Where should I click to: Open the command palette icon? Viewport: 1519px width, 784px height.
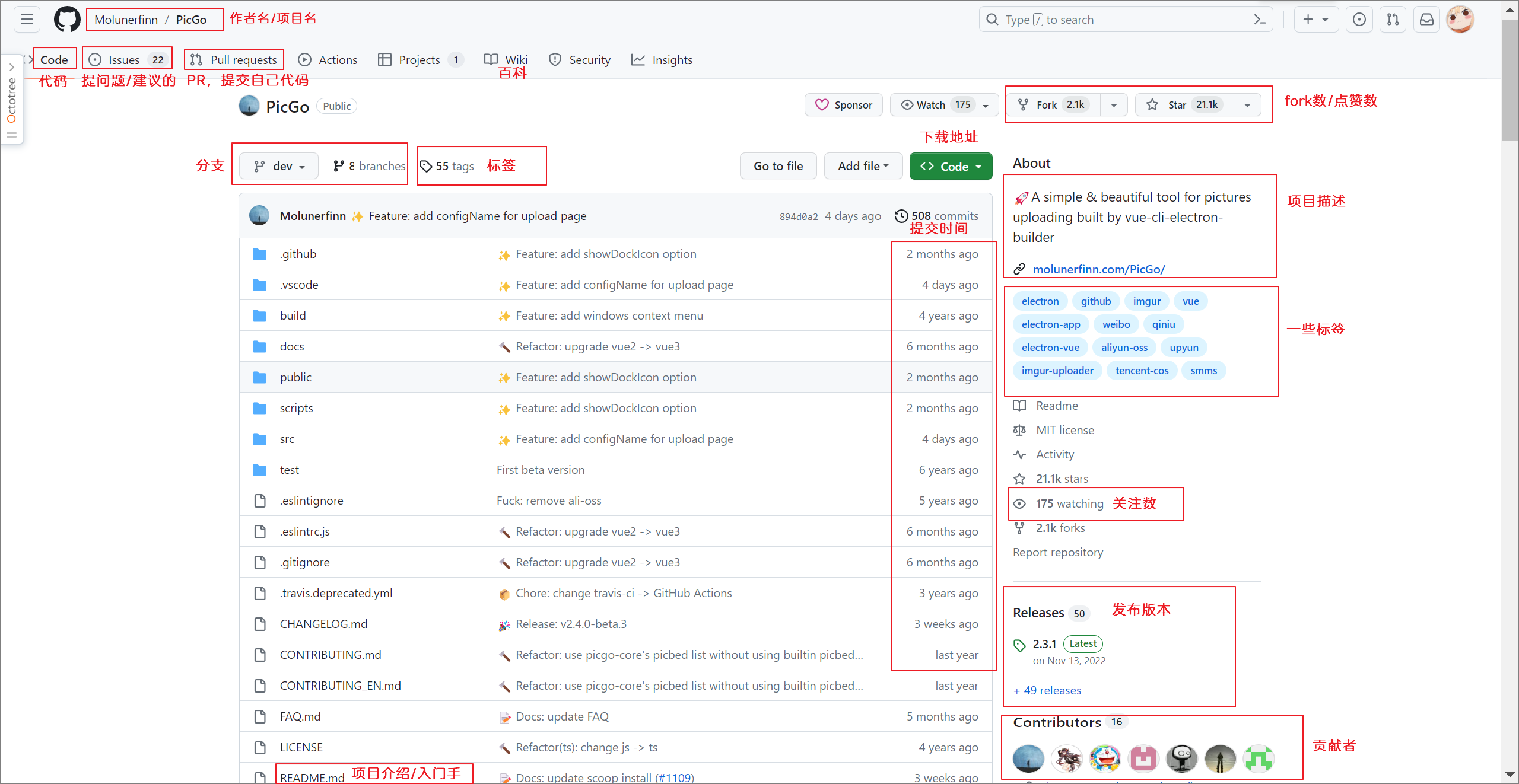(x=1259, y=20)
